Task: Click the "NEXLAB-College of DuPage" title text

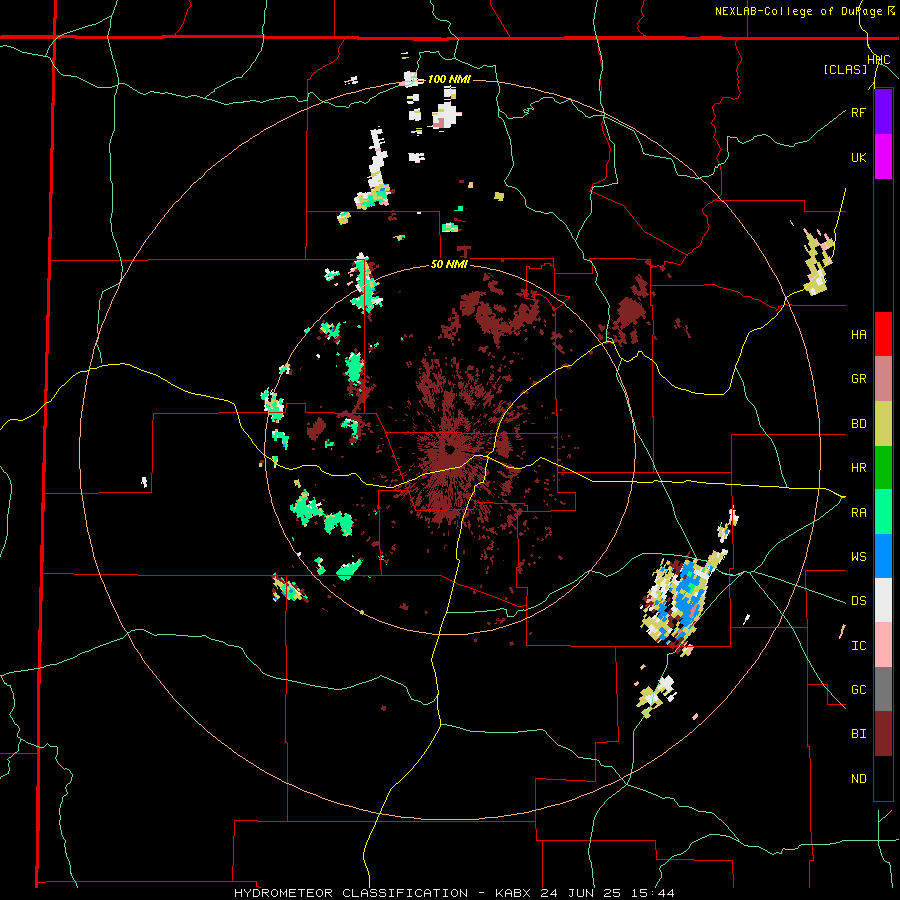Action: pos(798,11)
